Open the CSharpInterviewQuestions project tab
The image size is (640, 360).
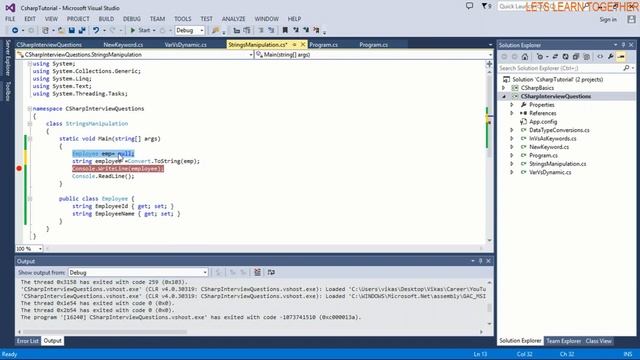49,45
